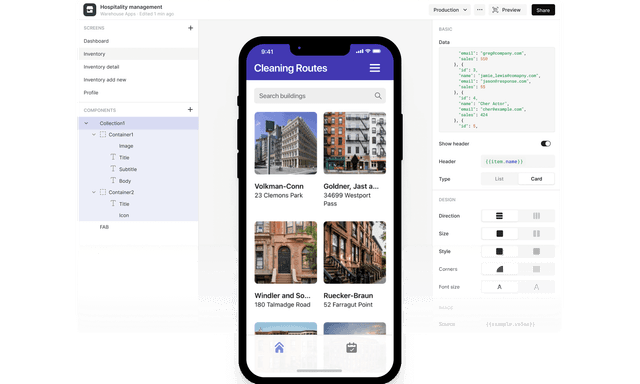Switch Type to Card
The width and height of the screenshot is (640, 384).
tap(536, 179)
